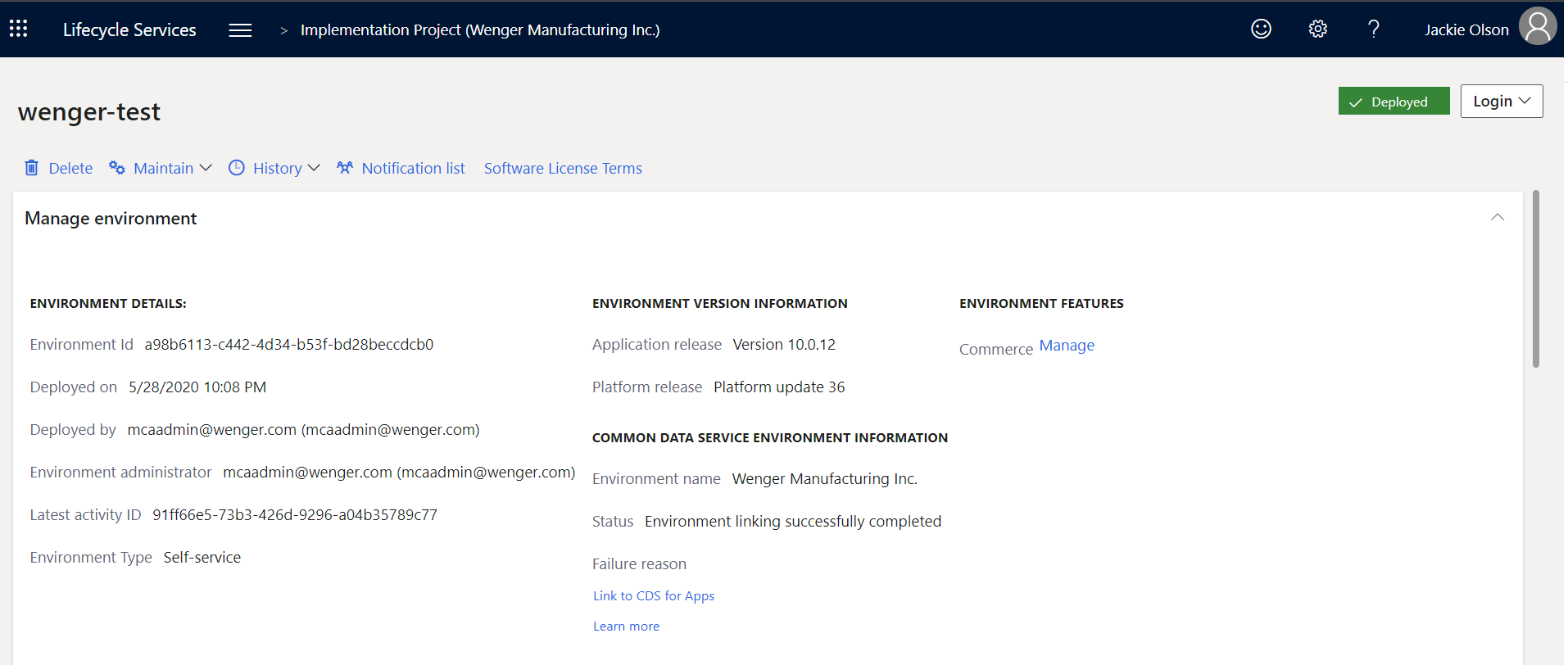Open Software License Terms

point(563,168)
